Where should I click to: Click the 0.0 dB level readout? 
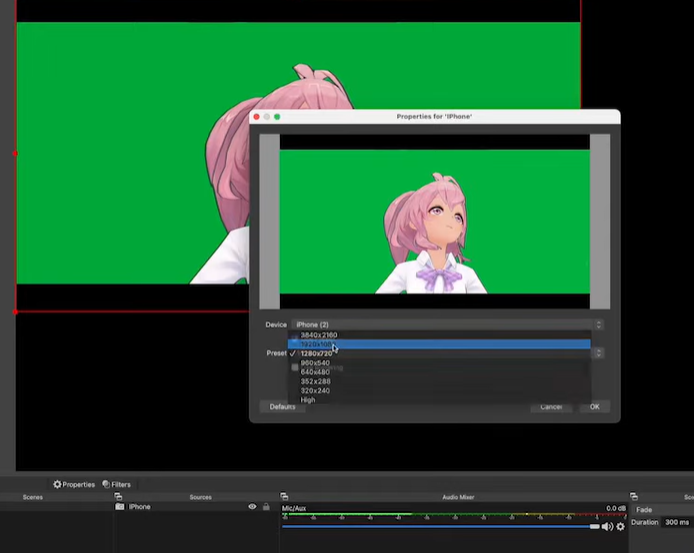pyautogui.click(x=616, y=508)
